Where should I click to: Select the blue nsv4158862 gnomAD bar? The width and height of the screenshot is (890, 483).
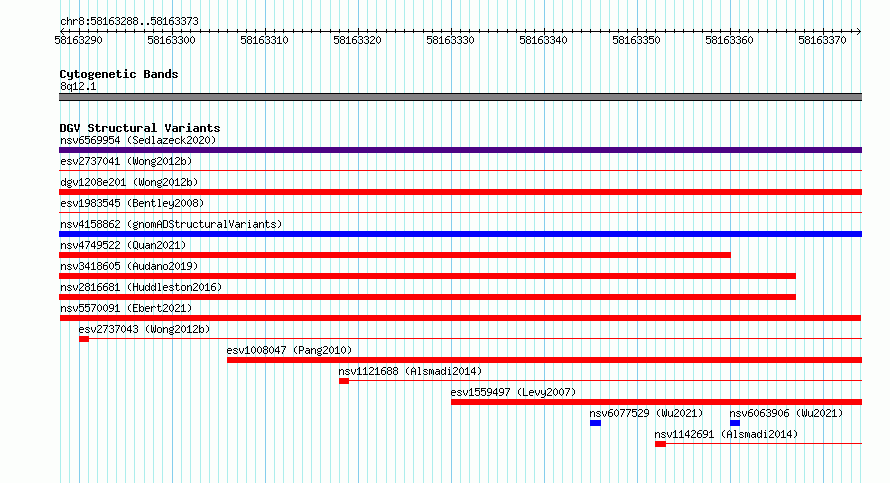click(x=460, y=234)
